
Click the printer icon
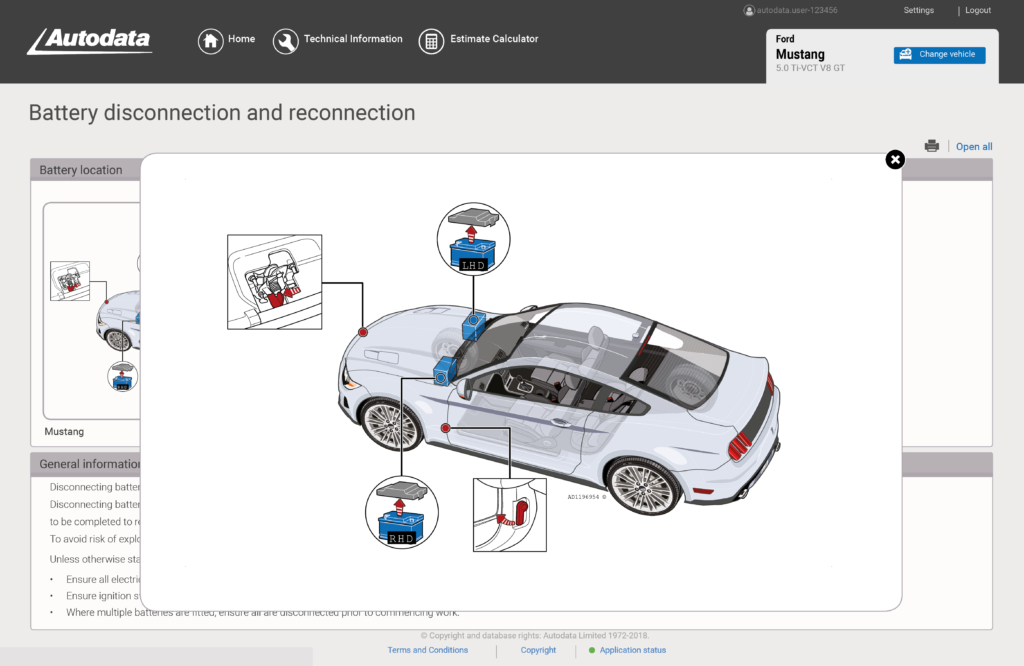[x=932, y=146]
